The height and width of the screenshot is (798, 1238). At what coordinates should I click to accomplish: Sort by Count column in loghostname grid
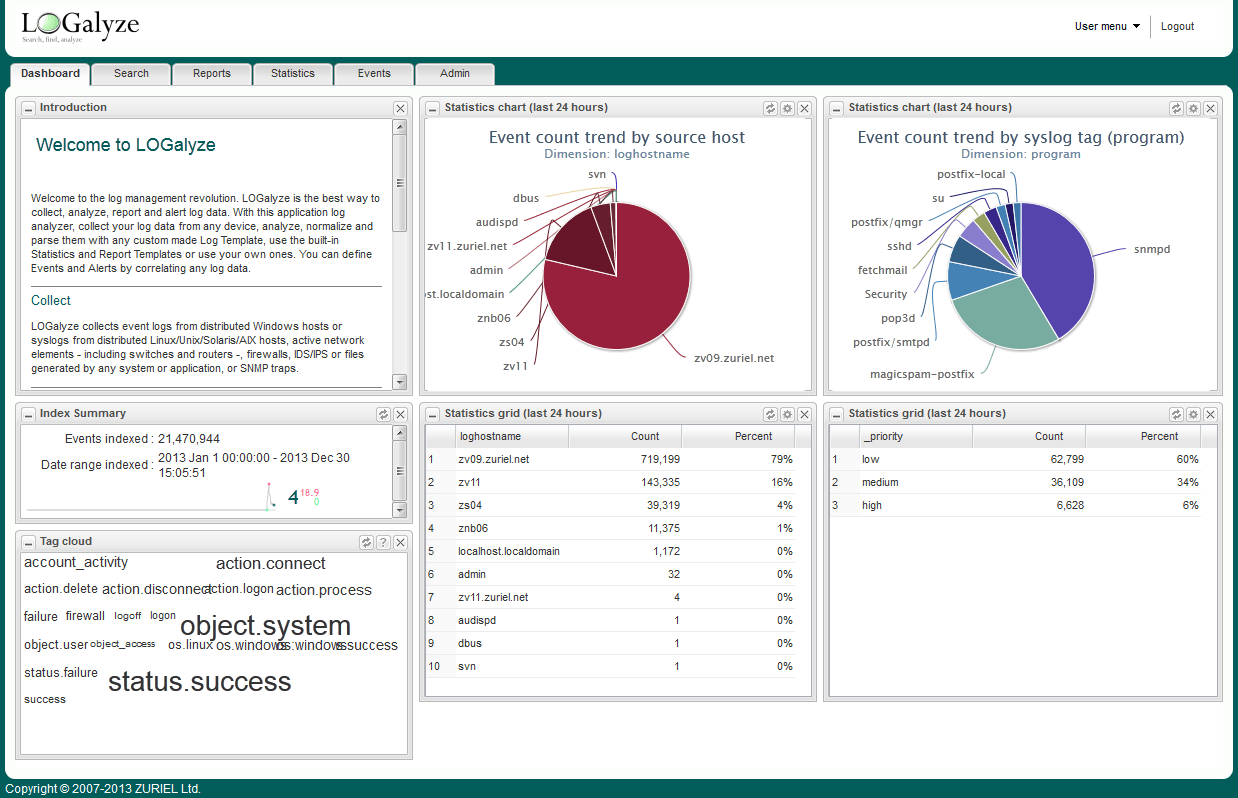tap(645, 437)
